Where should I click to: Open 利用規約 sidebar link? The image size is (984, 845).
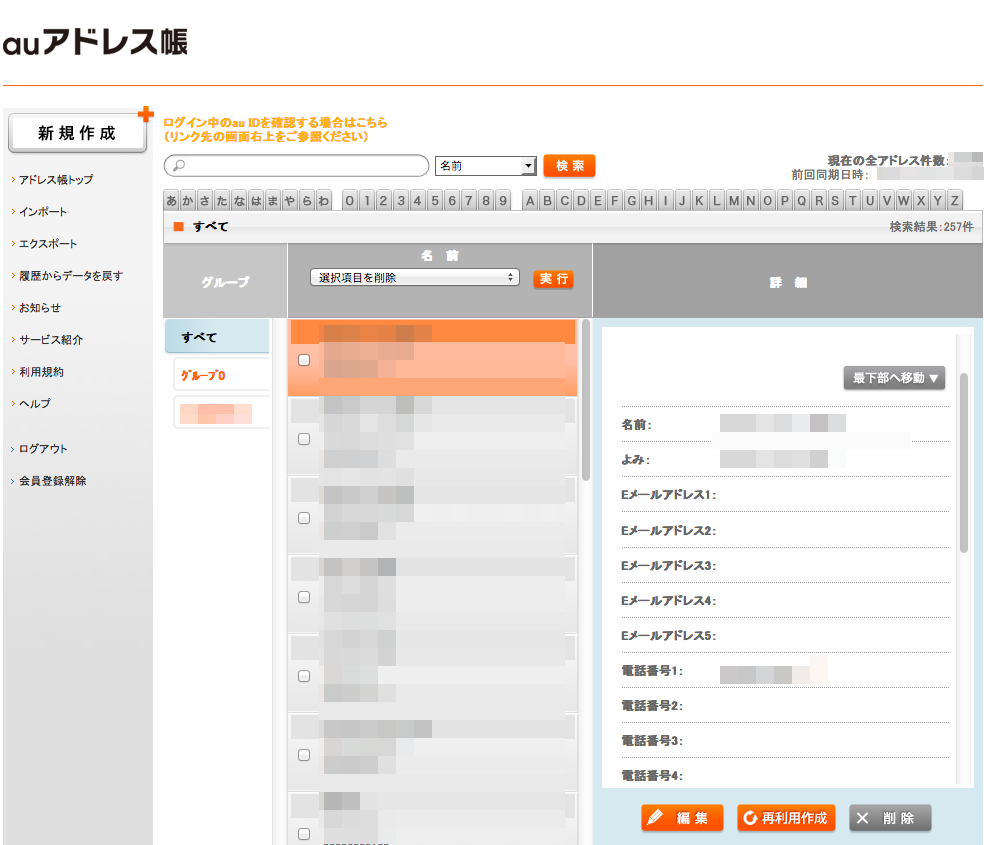pos(41,371)
